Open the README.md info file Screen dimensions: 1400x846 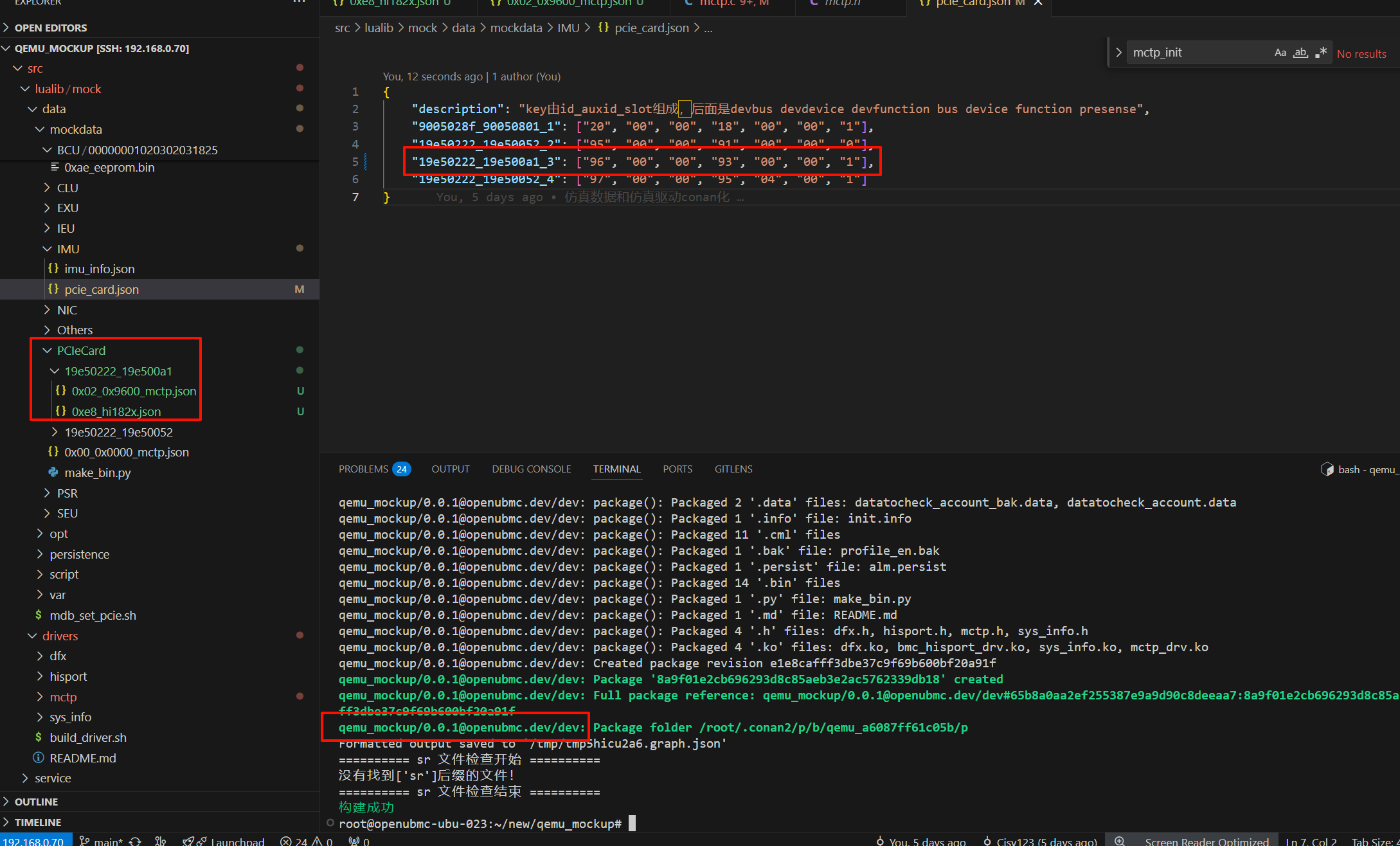[82, 758]
